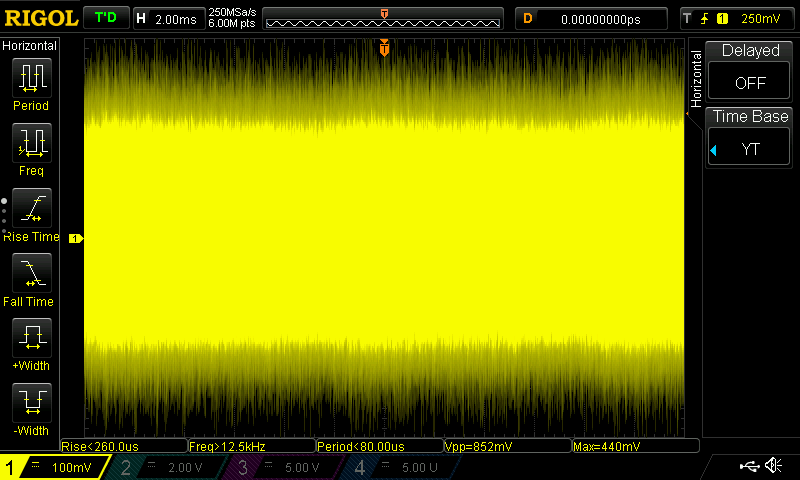The image size is (800, 480).
Task: Click the channel 1 ground level marker
Action: (x=76, y=238)
